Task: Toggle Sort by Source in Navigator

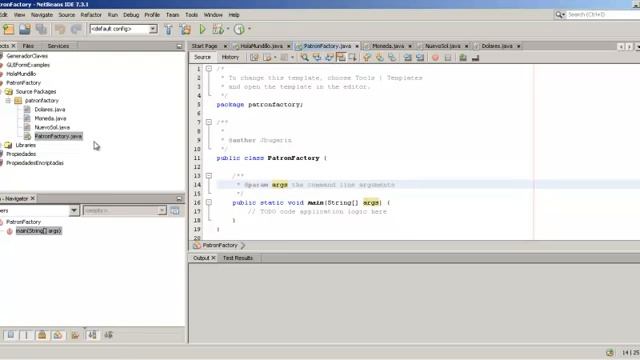Action: (x=108, y=335)
